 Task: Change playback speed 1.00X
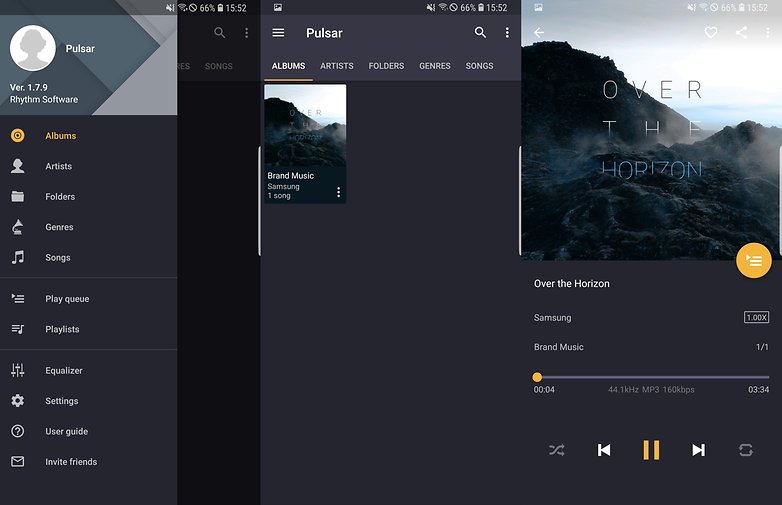click(x=756, y=317)
